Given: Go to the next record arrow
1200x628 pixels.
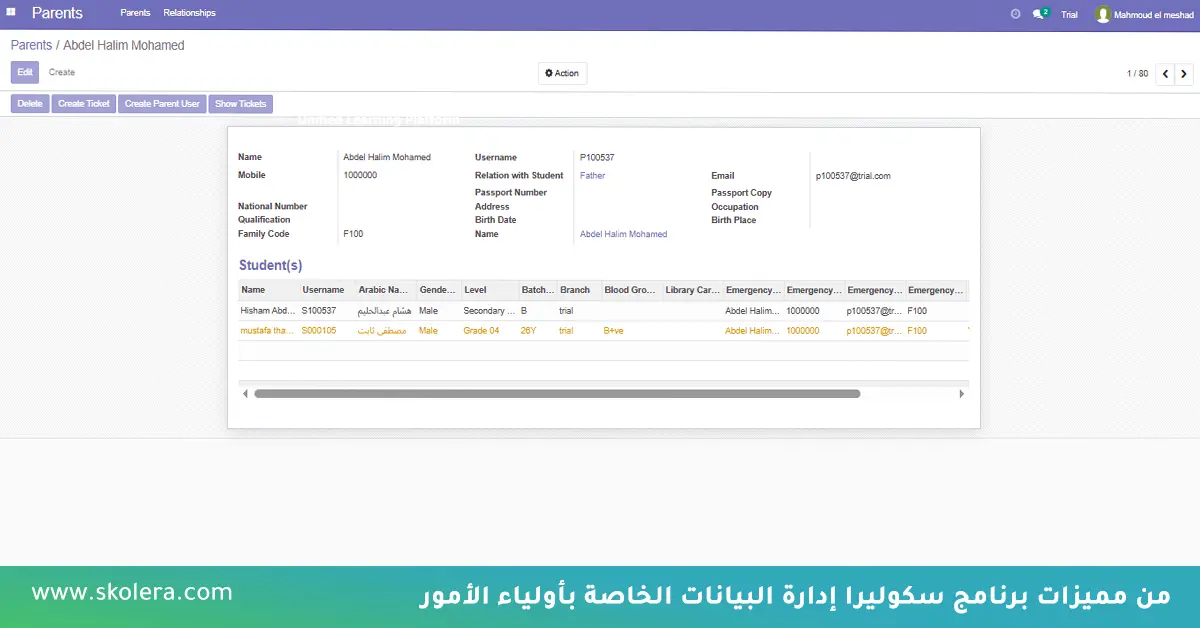Looking at the screenshot, I should [x=1184, y=74].
